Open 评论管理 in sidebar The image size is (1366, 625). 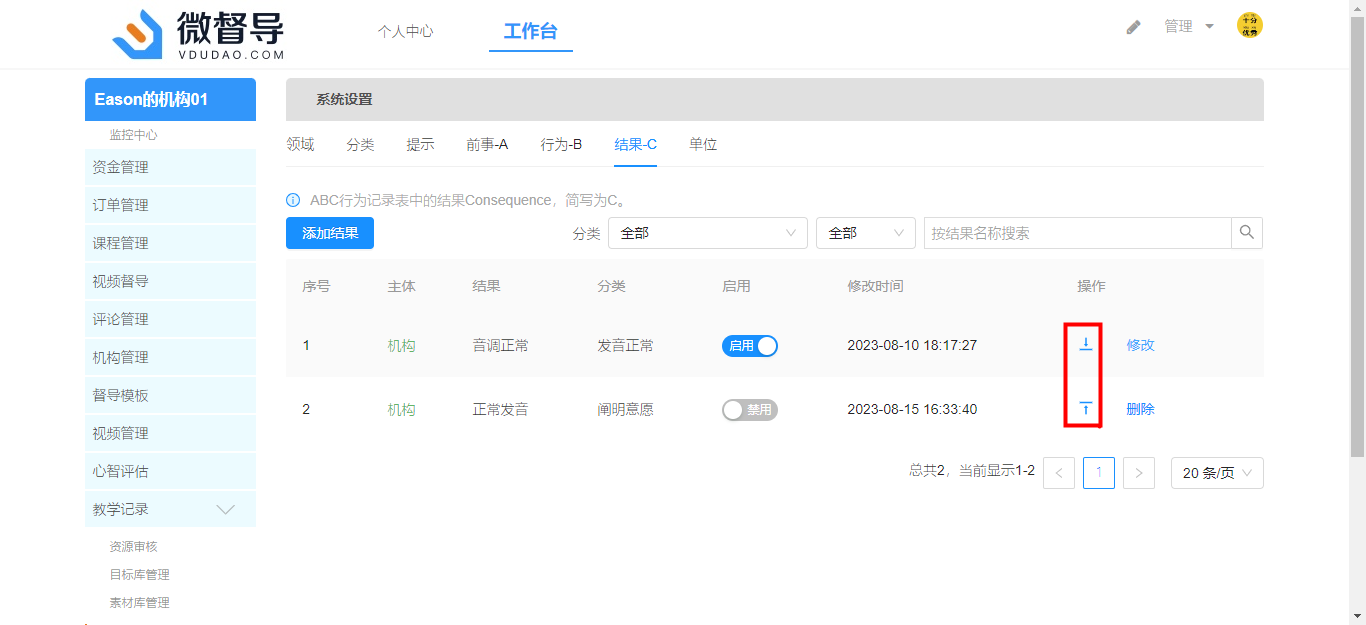(x=170, y=319)
